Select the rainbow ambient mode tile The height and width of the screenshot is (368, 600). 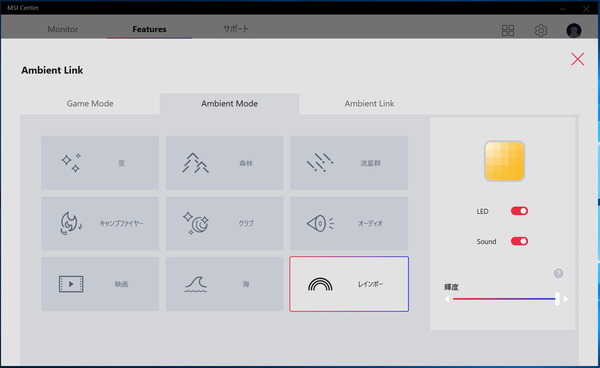(x=349, y=284)
